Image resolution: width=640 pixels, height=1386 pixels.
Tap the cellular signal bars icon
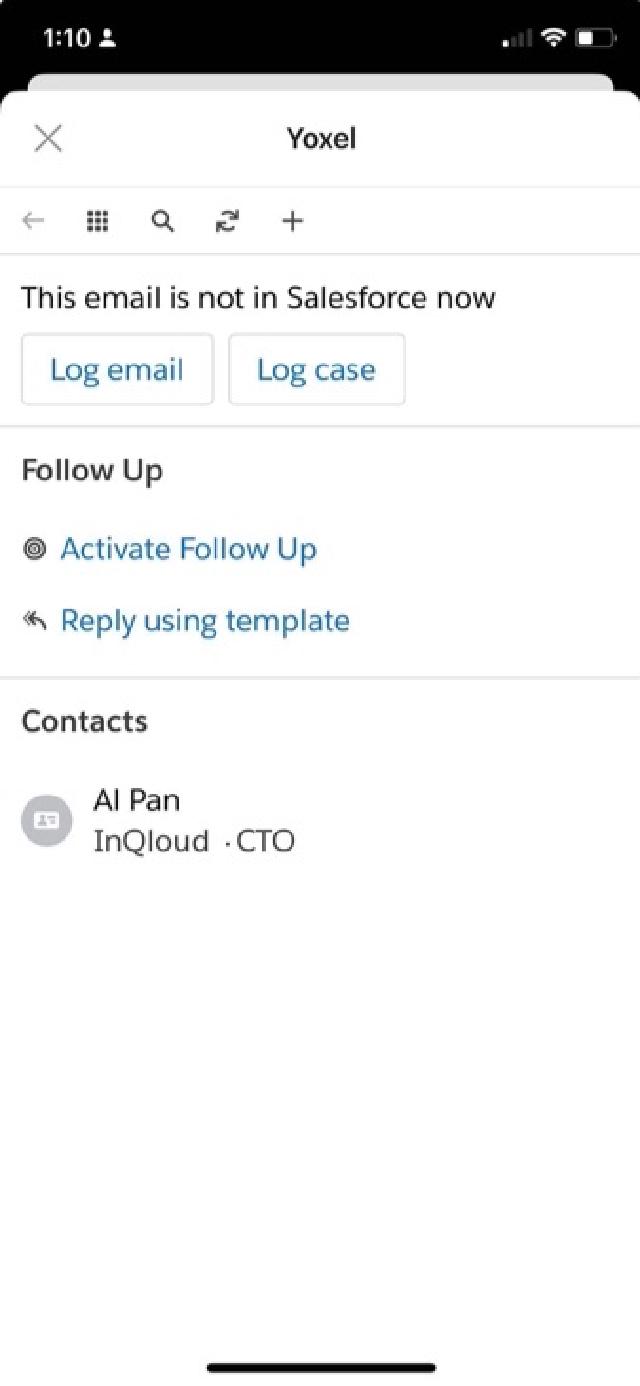pyautogui.click(x=516, y=39)
